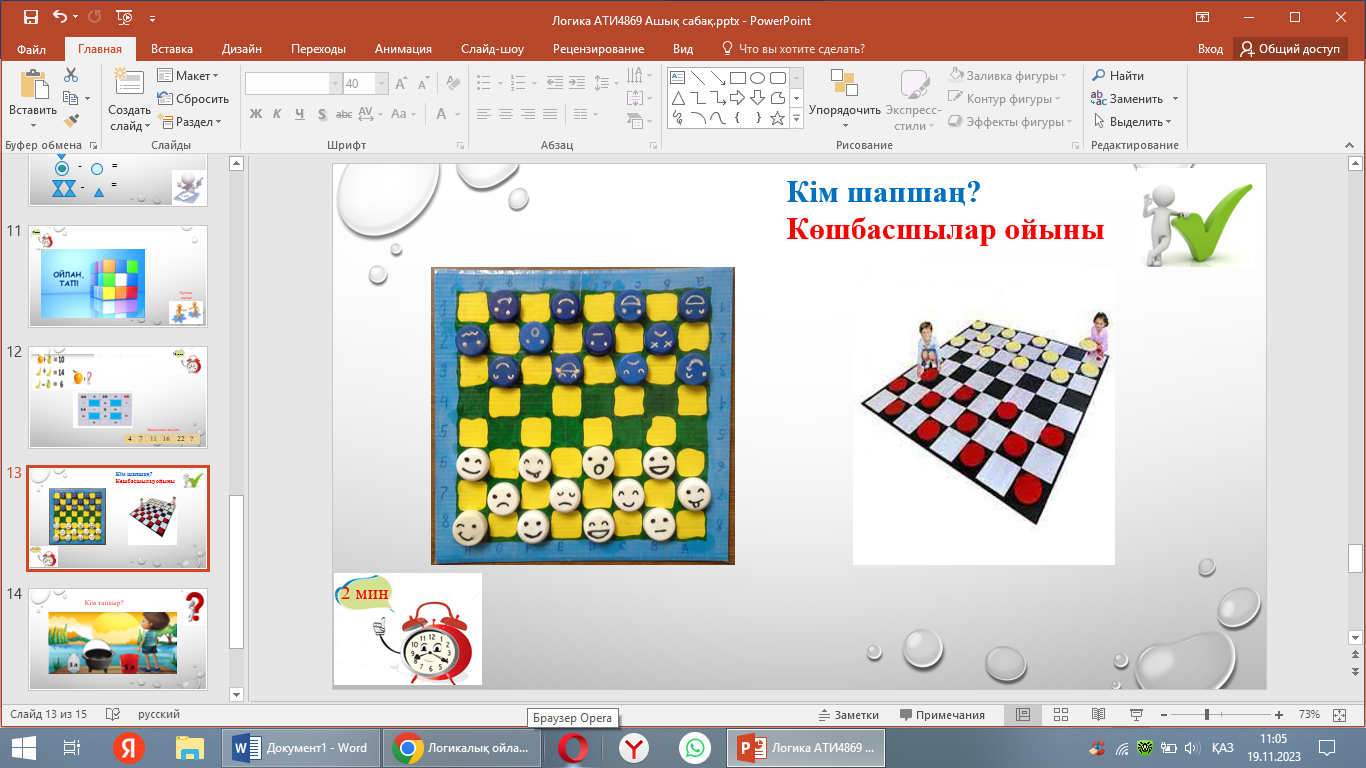Open the Анимация ribbon tab
Image resolution: width=1366 pixels, height=768 pixels.
[x=403, y=49]
